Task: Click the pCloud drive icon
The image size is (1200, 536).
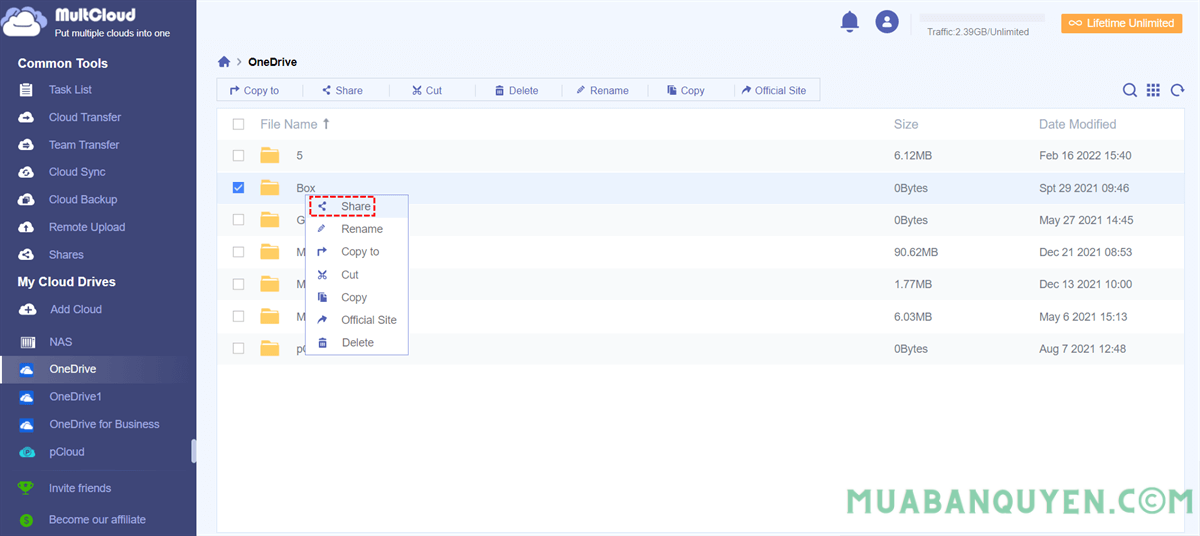Action: click(x=27, y=452)
